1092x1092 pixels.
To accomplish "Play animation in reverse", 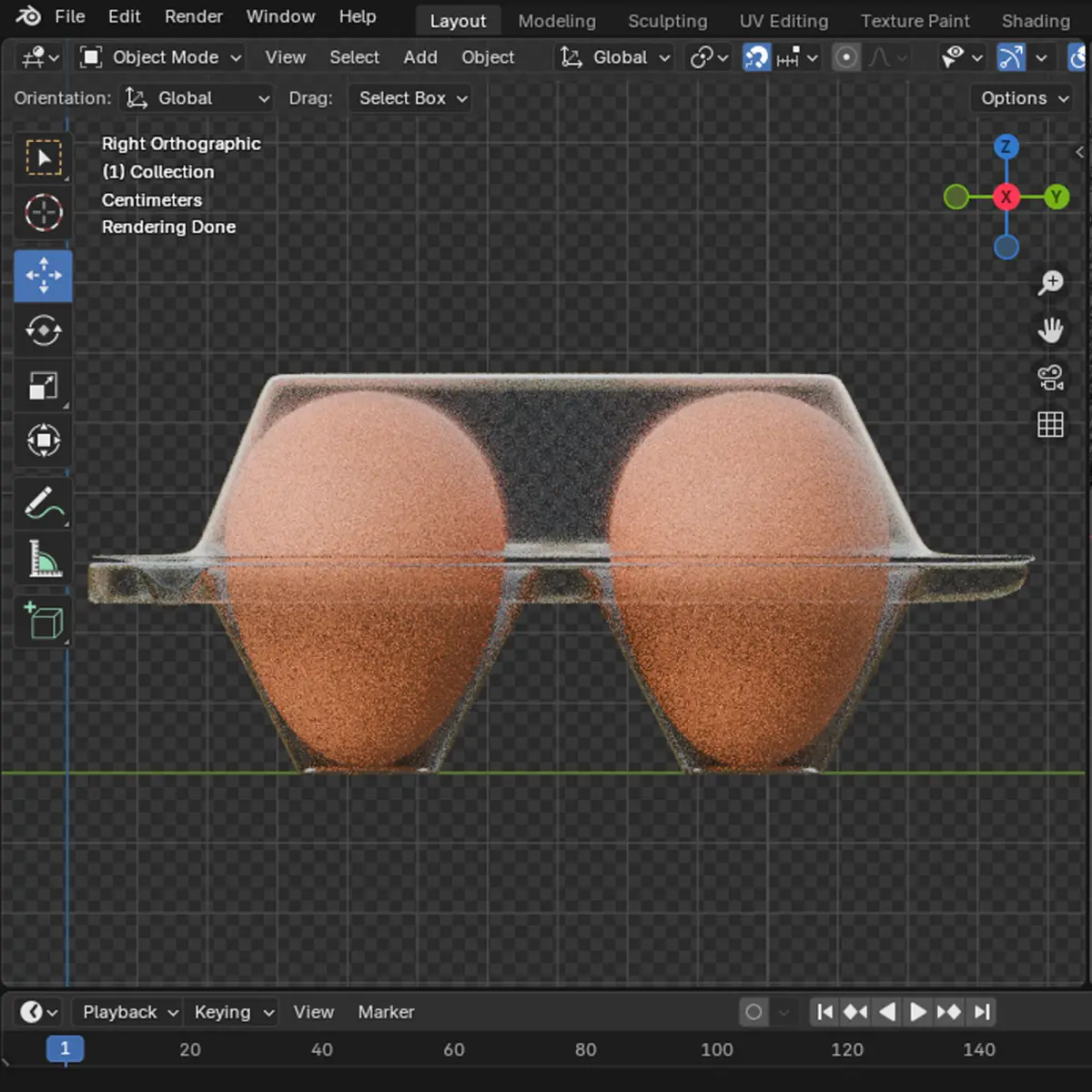I will tap(887, 1012).
